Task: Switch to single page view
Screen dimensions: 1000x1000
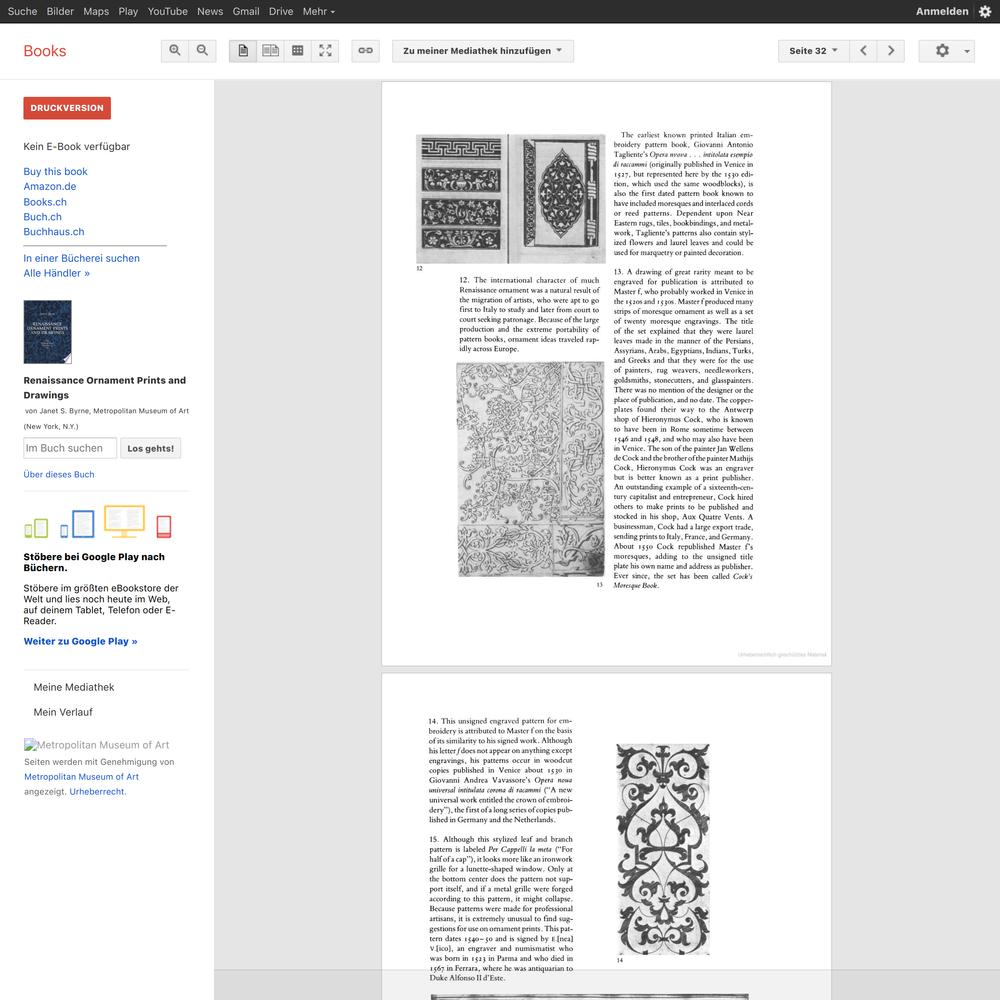Action: (x=243, y=51)
